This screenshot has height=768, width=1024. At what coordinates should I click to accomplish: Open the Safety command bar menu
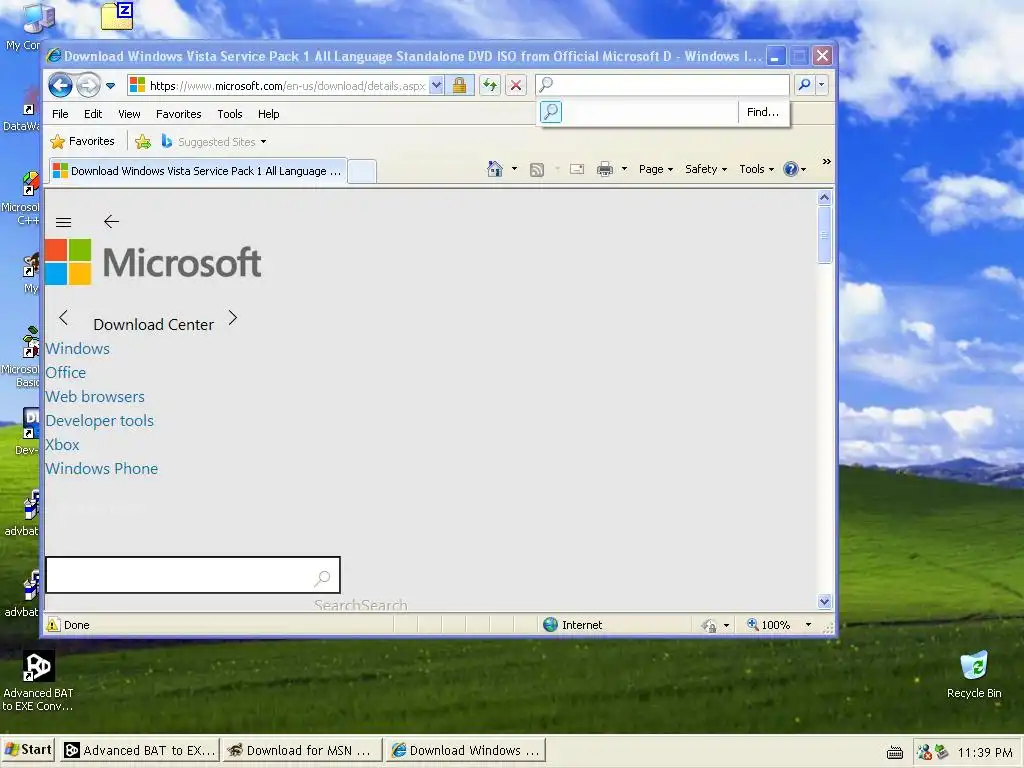pyautogui.click(x=706, y=169)
